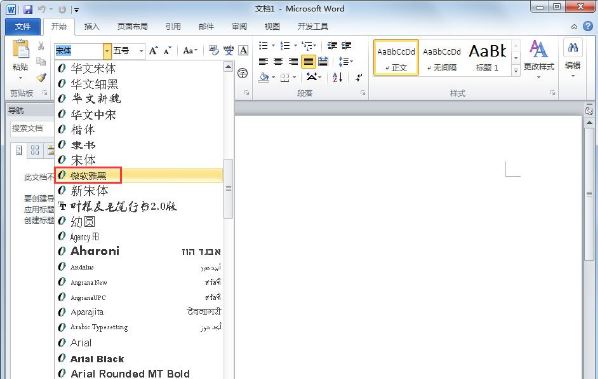Screen dimensions: 598x379
Task: Click the Shading paint bucket icon
Action: (x=264, y=77)
